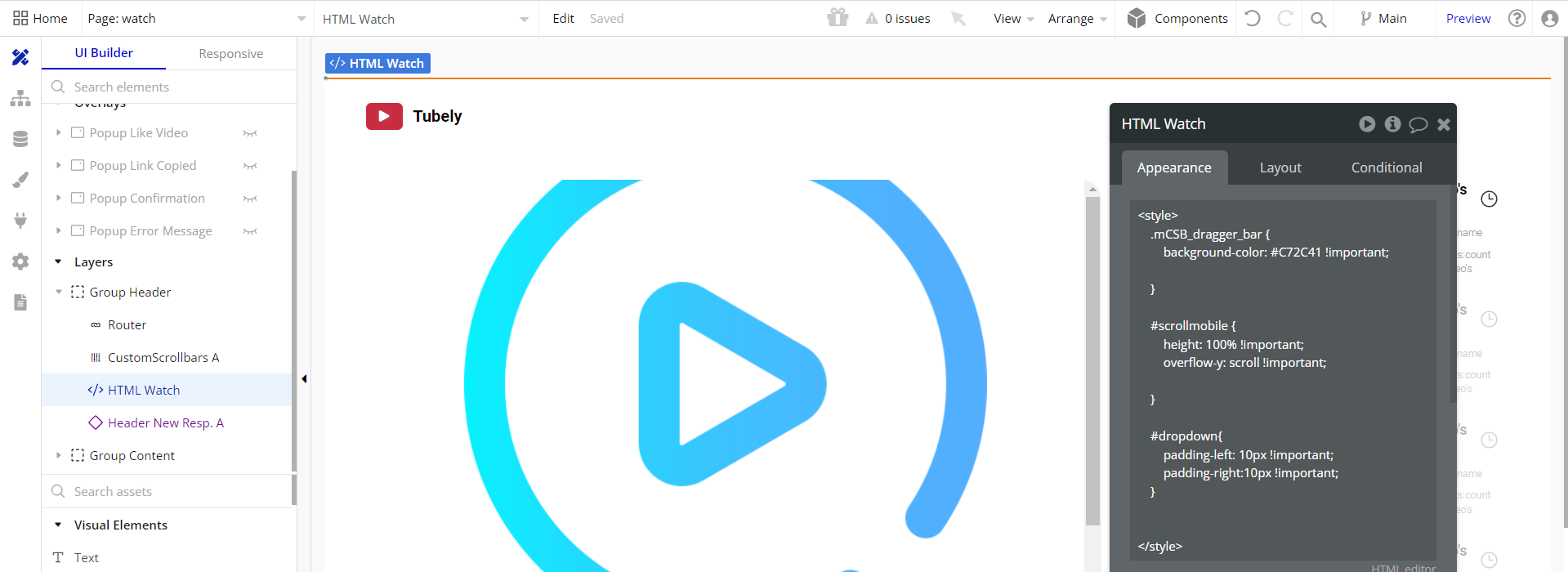Viewport: 1568px width, 572px height.
Task: Open the Preview link
Action: point(1468,18)
